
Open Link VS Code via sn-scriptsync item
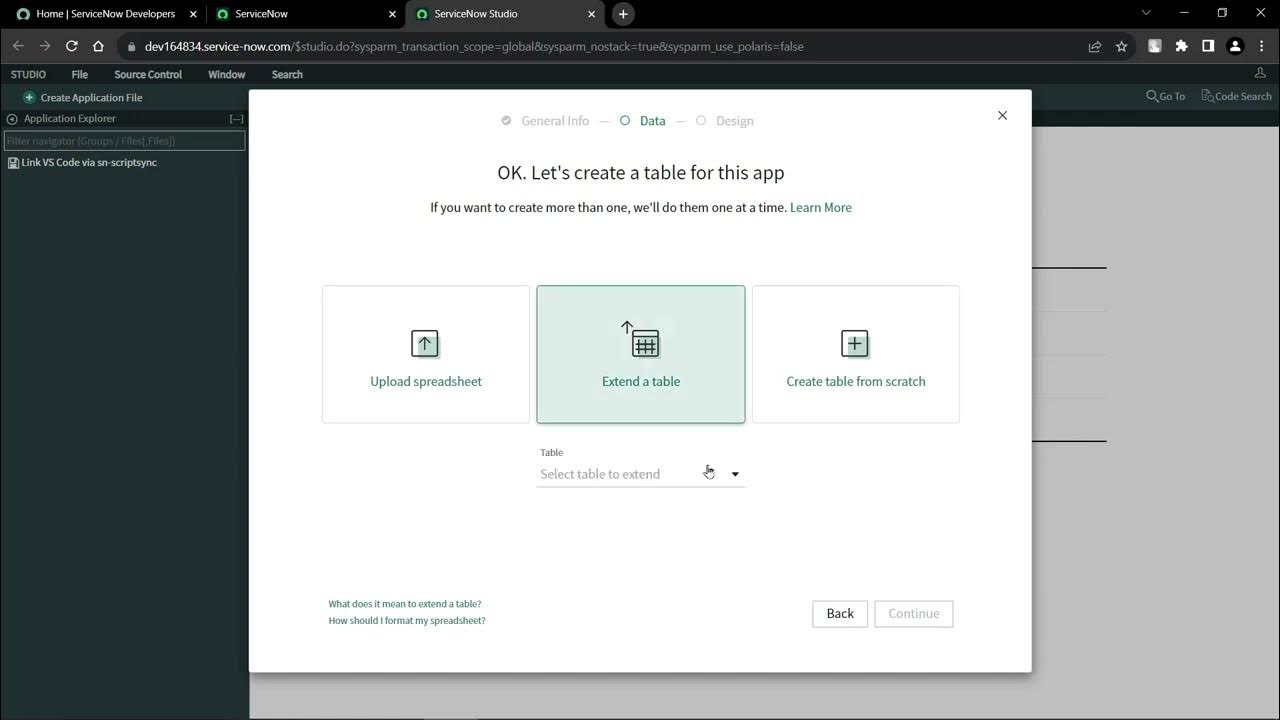click(x=82, y=163)
